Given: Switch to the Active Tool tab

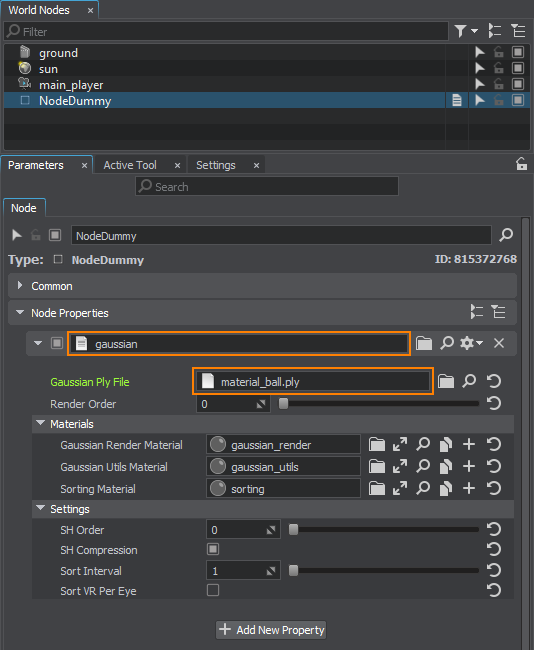Looking at the screenshot, I should 130,165.
